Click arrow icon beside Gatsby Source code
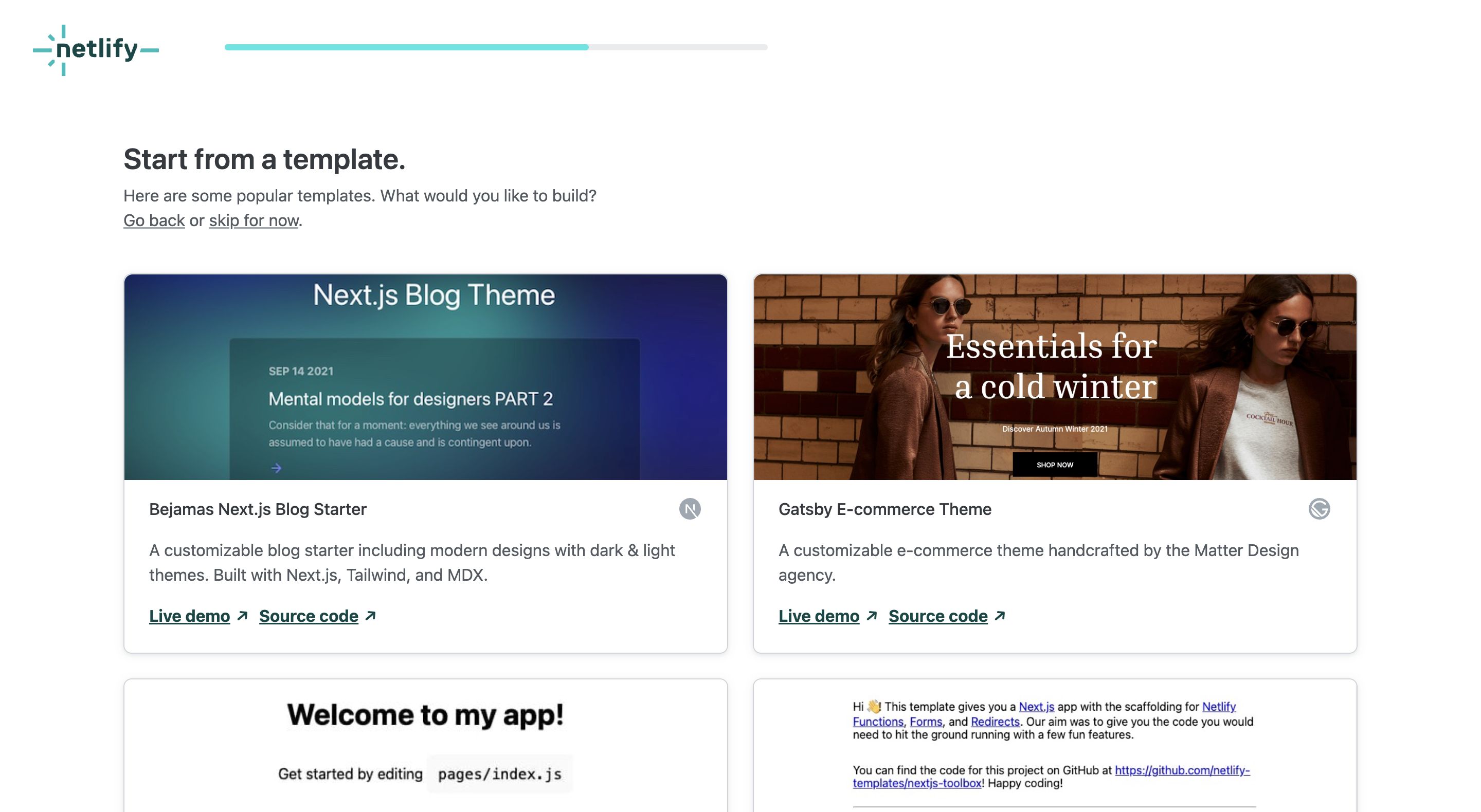Viewport: 1481px width, 812px height. 1000,616
